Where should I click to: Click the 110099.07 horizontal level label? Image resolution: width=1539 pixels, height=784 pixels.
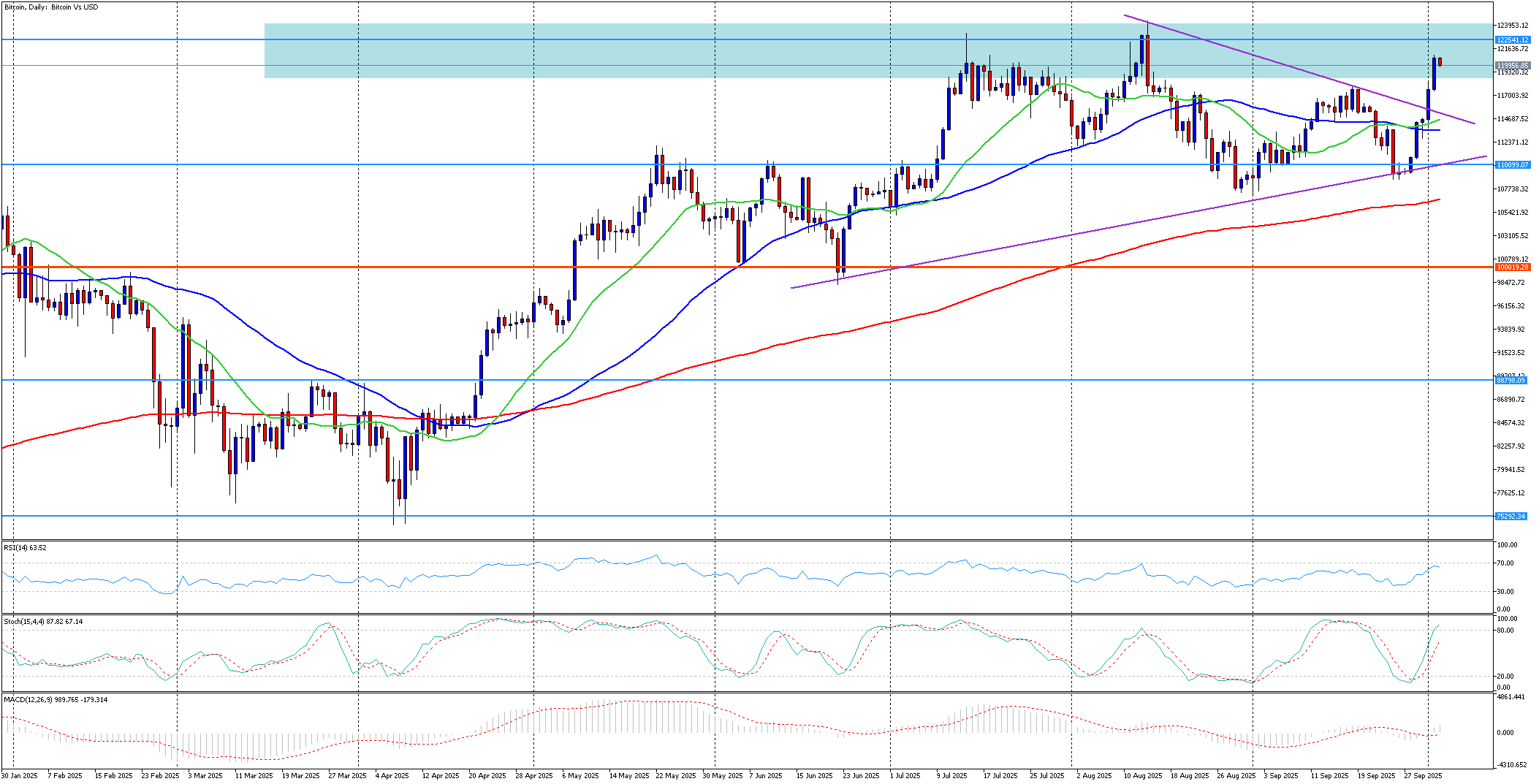1511,165
